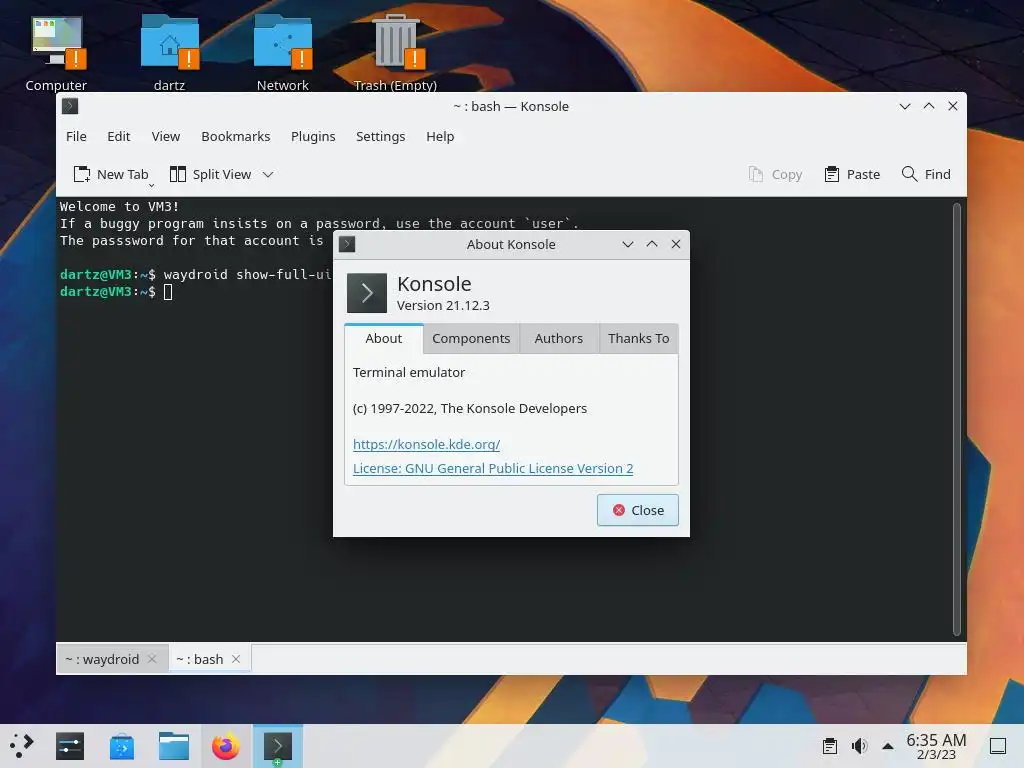This screenshot has height=768, width=1024.
Task: Click the Copy toolbar button
Action: tap(775, 174)
